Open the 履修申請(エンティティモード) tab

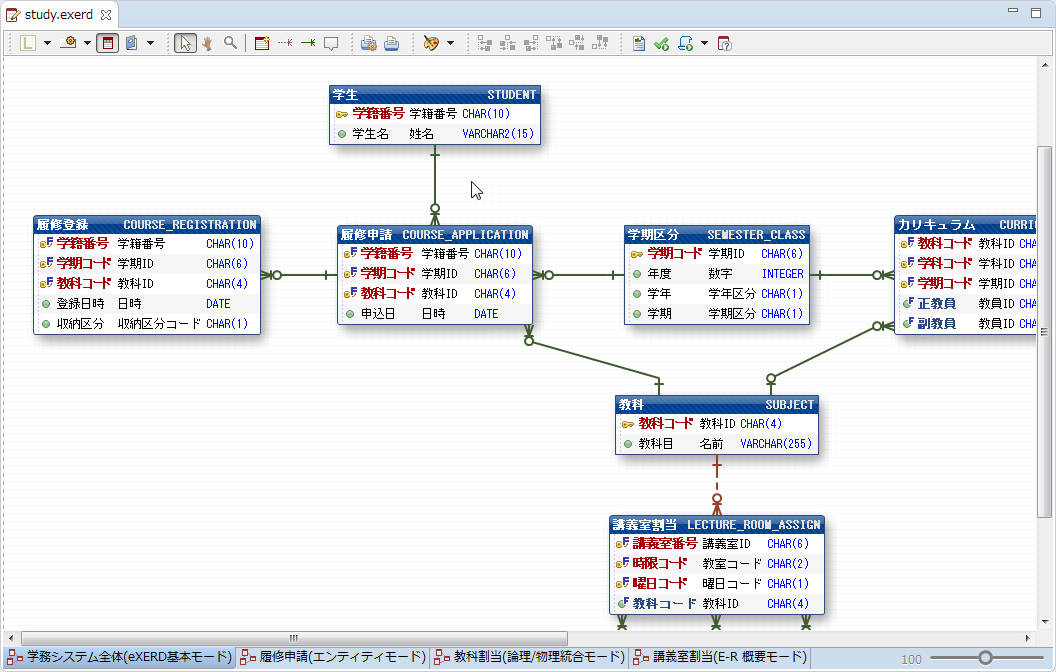(333, 657)
